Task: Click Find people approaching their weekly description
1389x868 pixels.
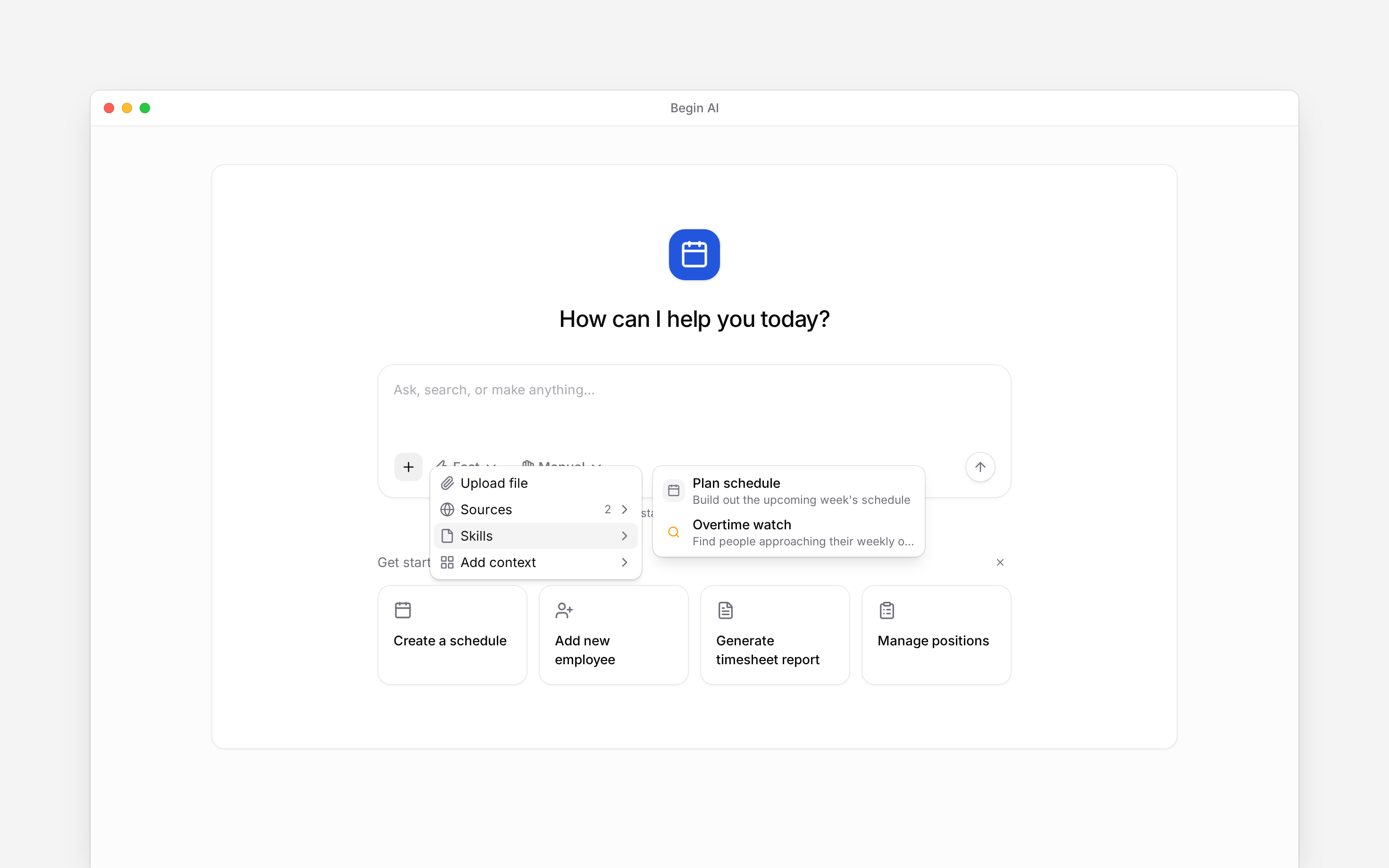Action: point(803,542)
